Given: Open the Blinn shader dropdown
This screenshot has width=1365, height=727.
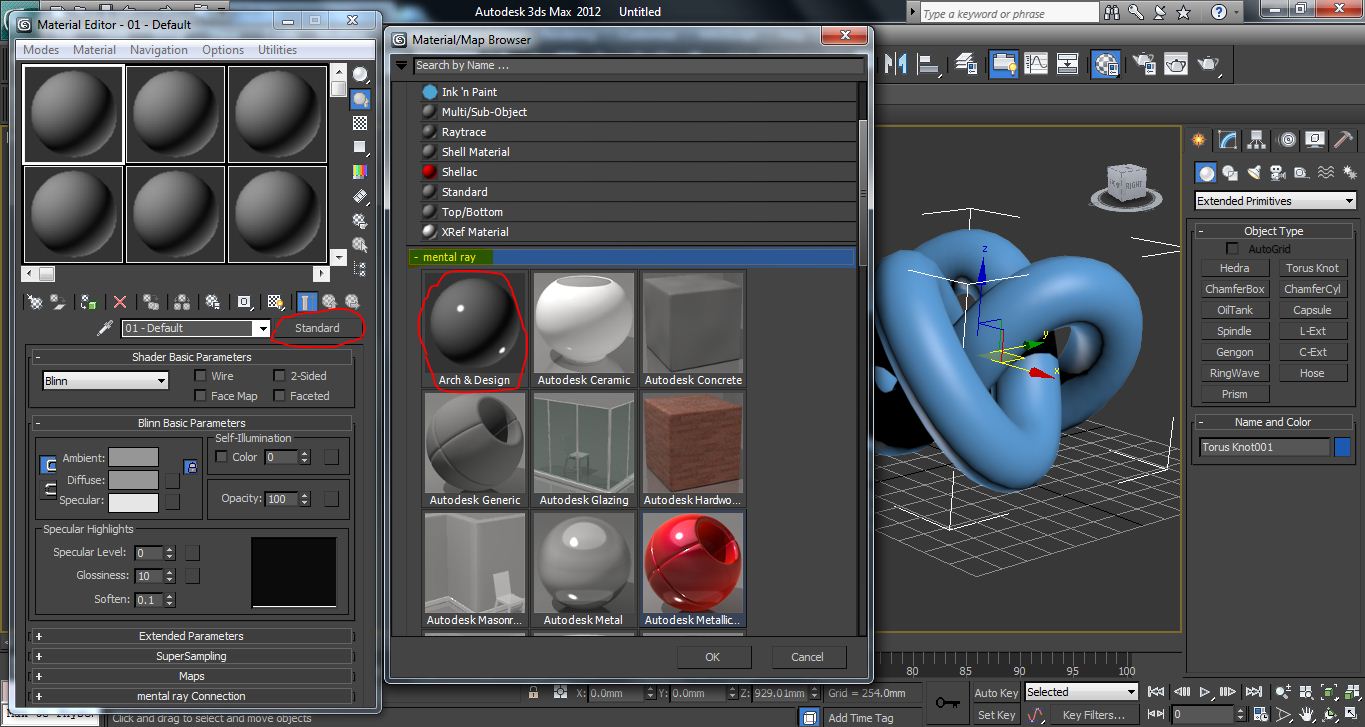Looking at the screenshot, I should click(x=105, y=380).
